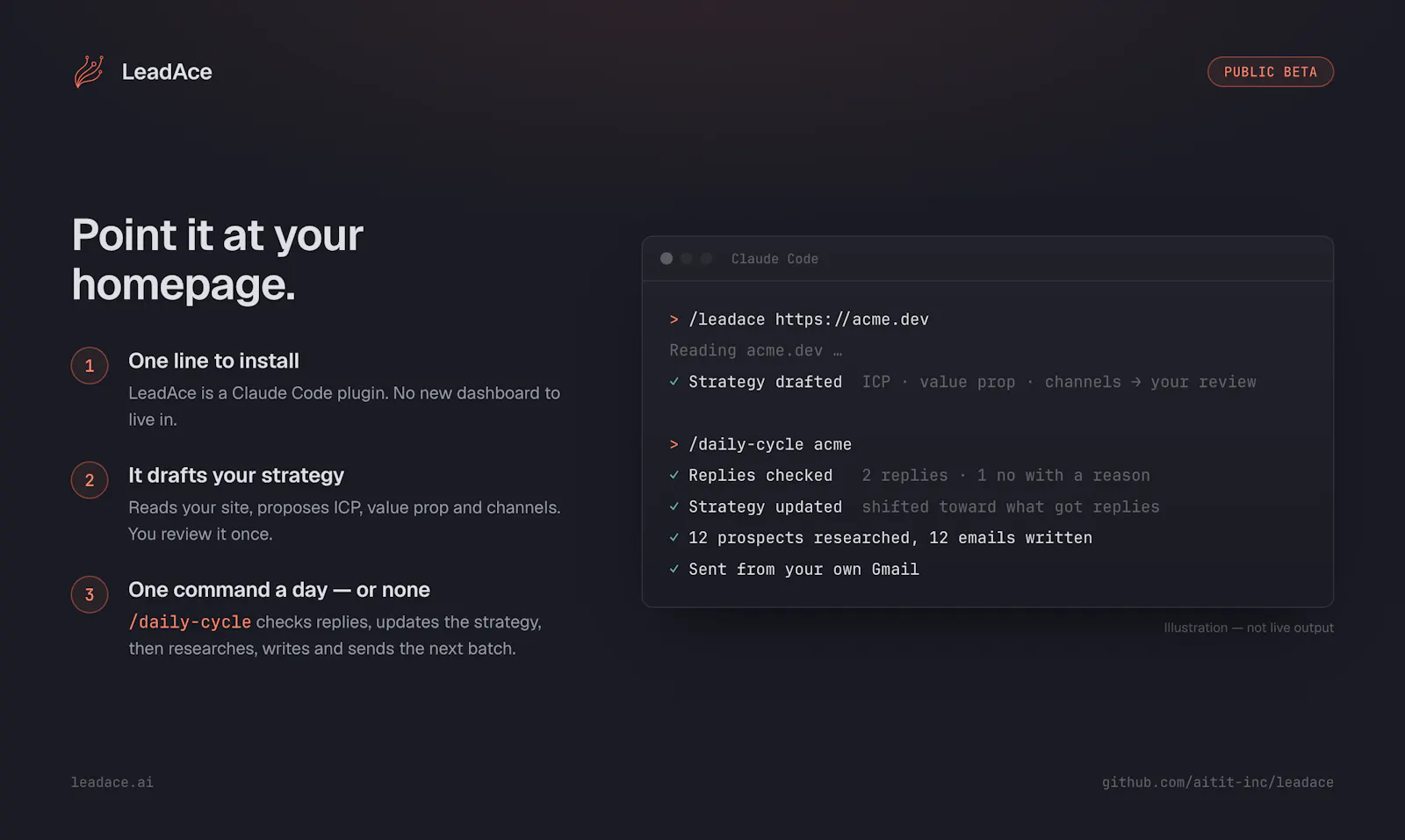Click the step 2 circle icon
The height and width of the screenshot is (840, 1405).
pos(90,480)
